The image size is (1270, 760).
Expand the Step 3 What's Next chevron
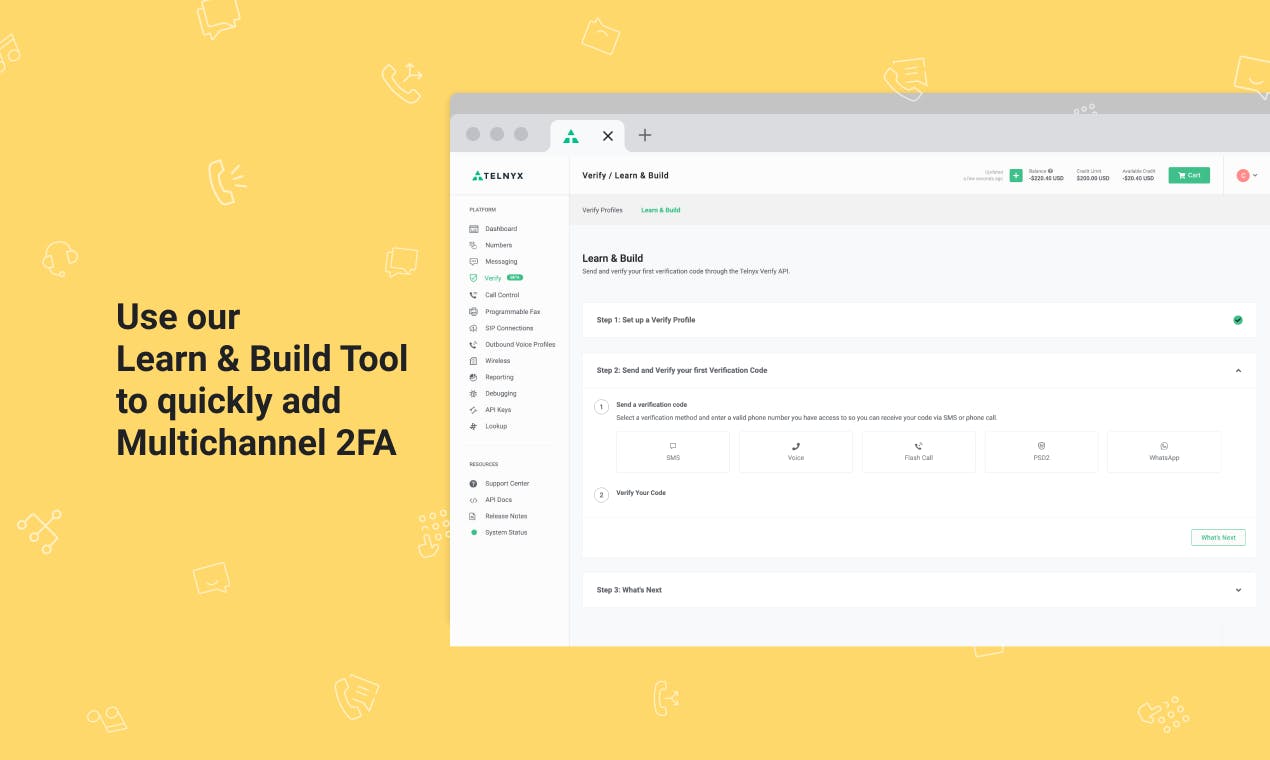coord(1238,590)
